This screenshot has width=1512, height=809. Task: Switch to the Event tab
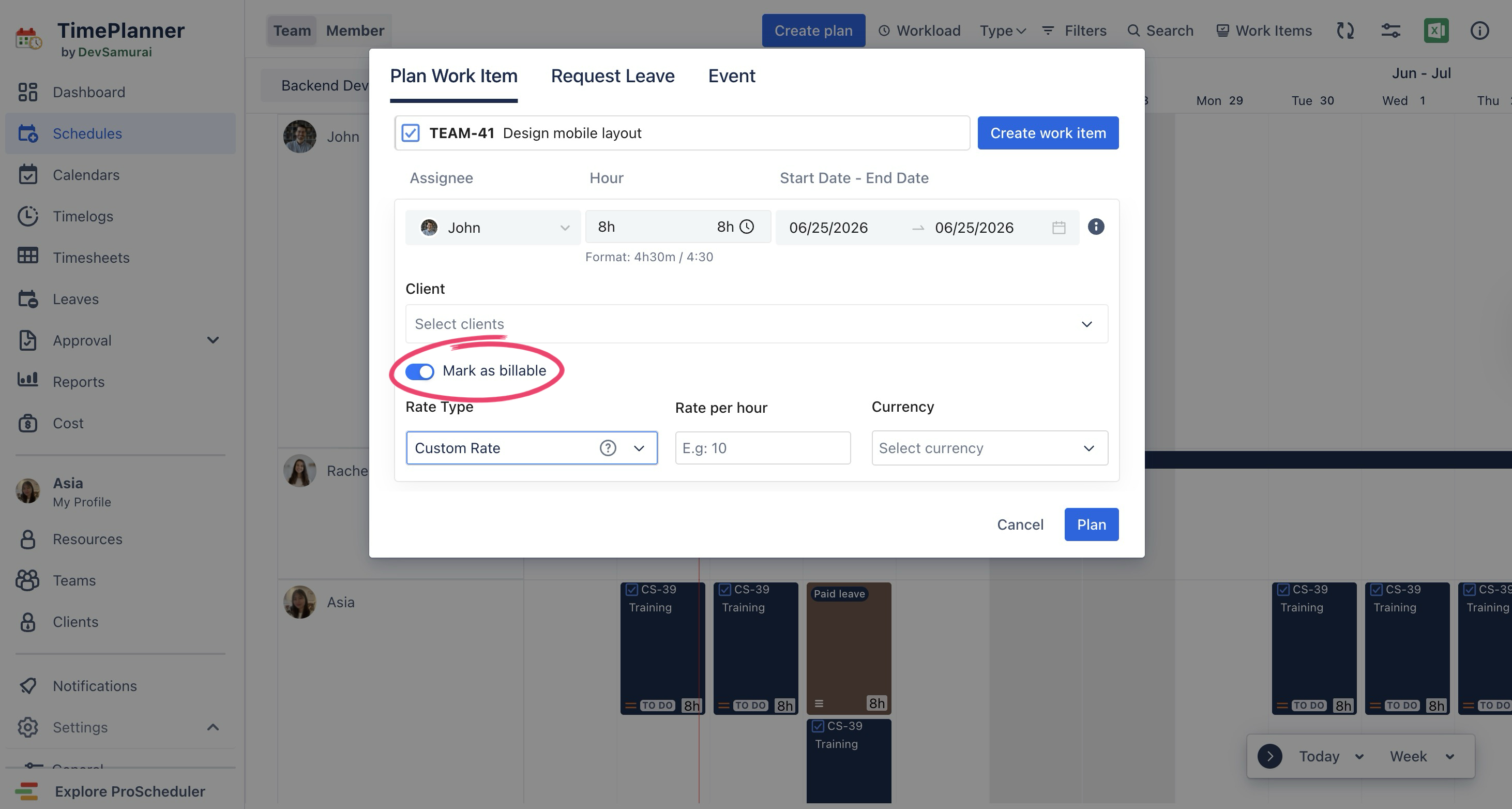pyautogui.click(x=731, y=76)
